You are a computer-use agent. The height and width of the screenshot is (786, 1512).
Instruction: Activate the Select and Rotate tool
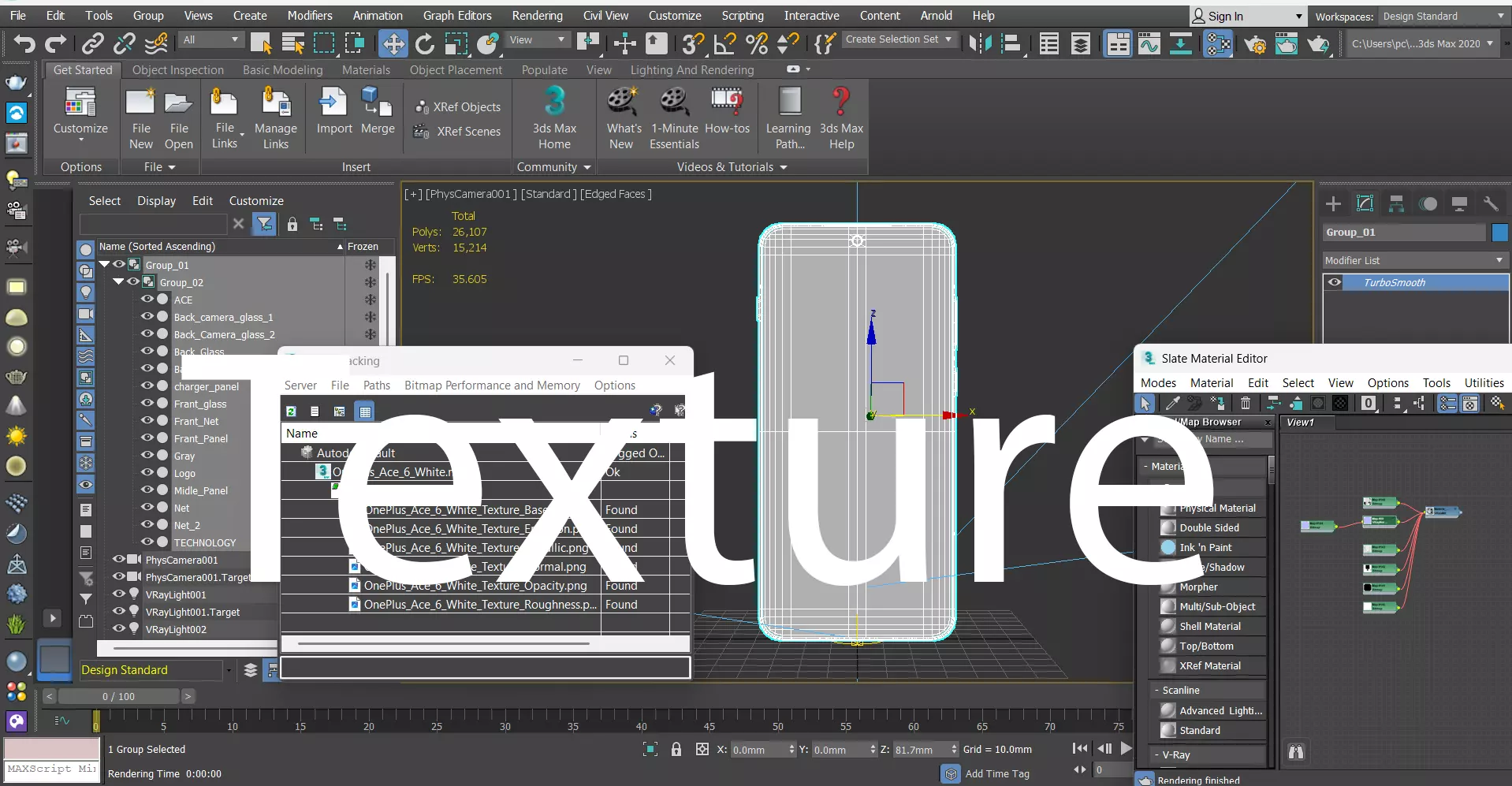[x=424, y=43]
